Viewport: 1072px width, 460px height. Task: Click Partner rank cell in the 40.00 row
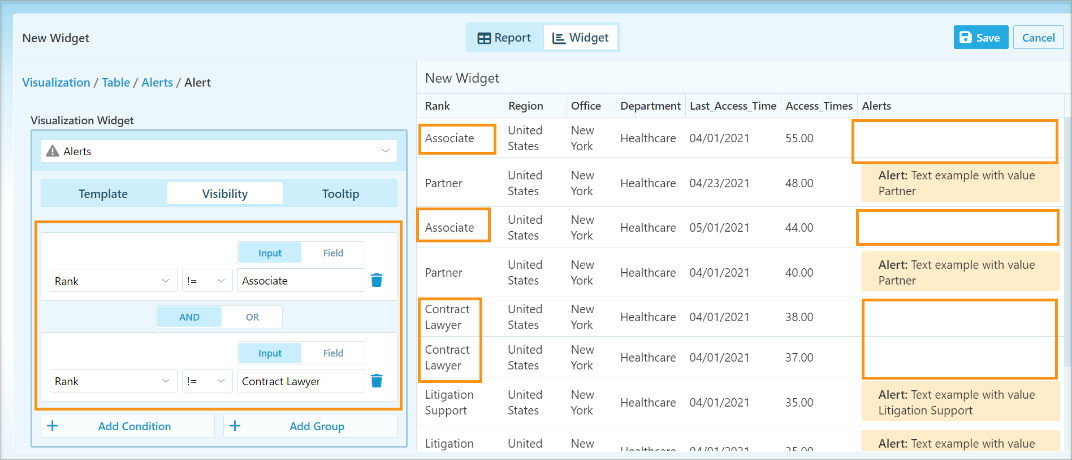[443, 273]
